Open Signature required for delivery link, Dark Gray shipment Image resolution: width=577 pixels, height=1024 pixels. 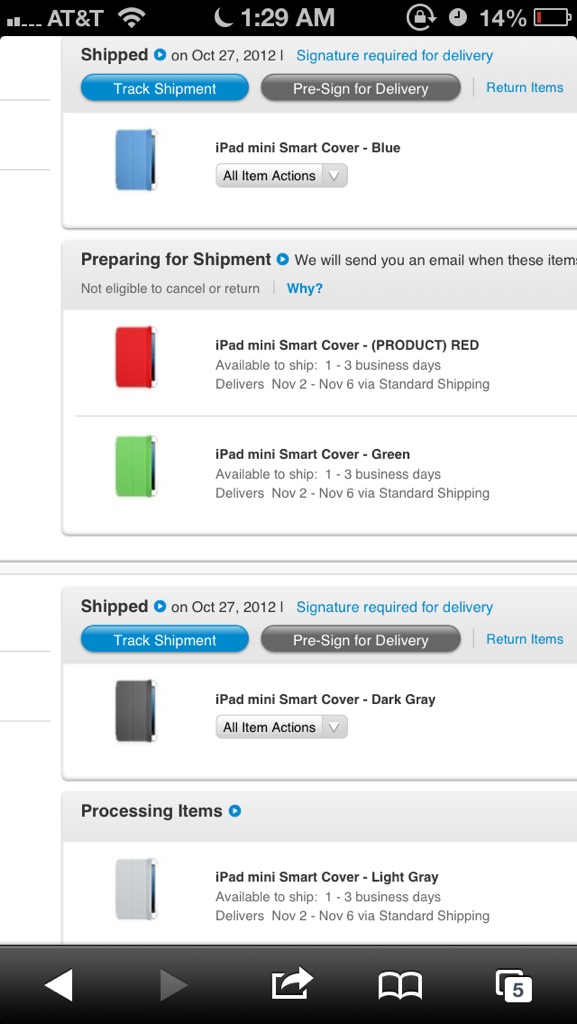394,607
